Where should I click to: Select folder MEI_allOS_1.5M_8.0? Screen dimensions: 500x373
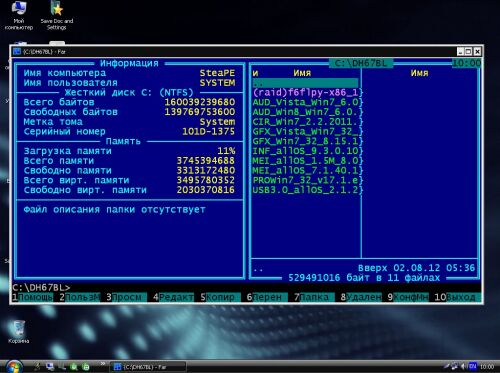[305, 161]
